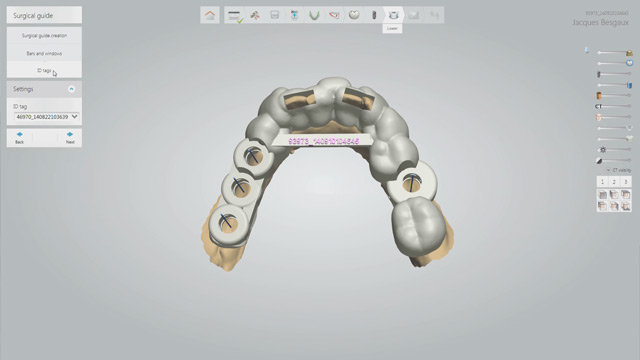Switch to Surgical guide creation tab
This screenshot has width=640, height=360.
point(44,36)
